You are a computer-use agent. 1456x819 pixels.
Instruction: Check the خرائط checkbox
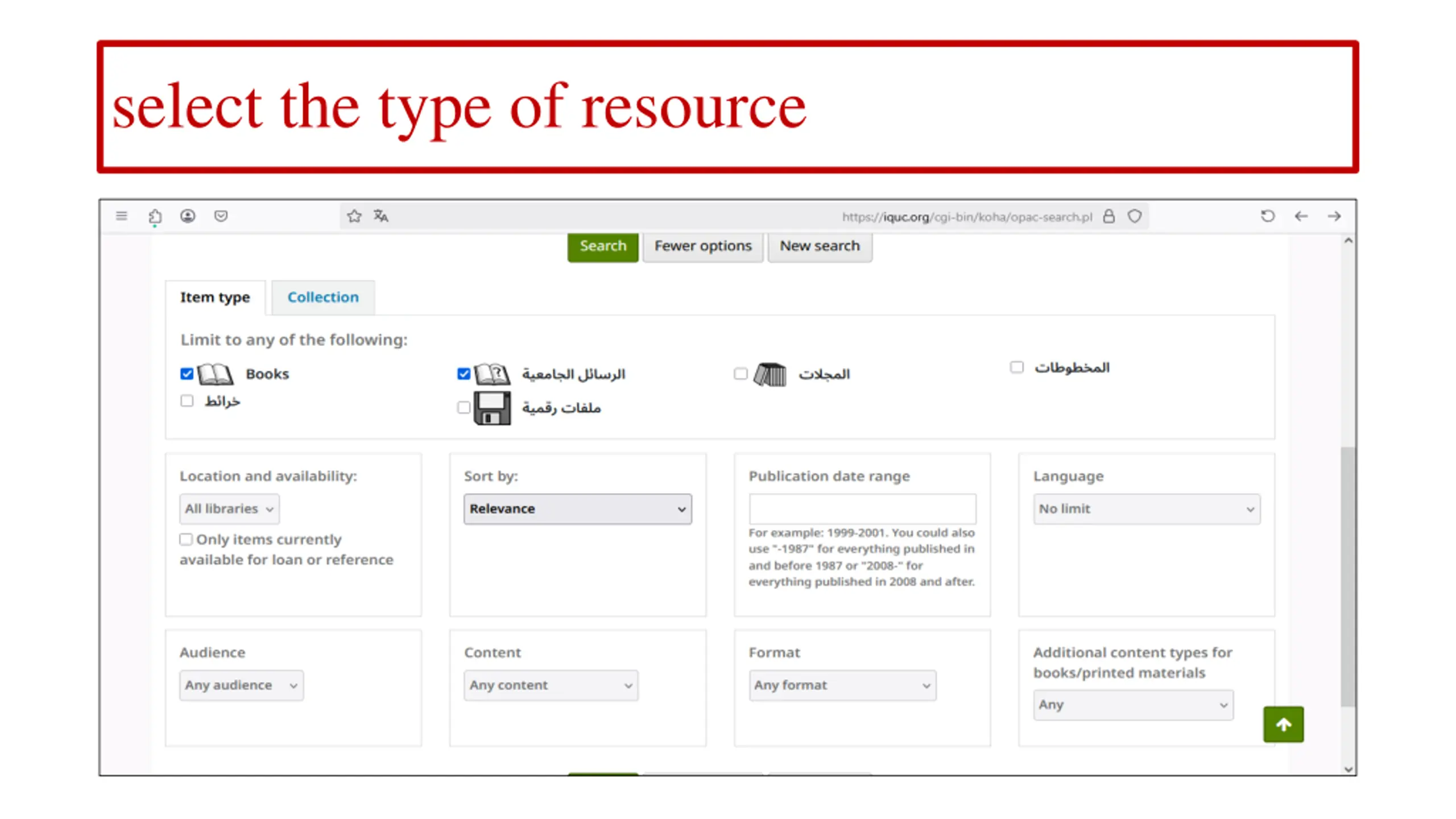(x=187, y=401)
